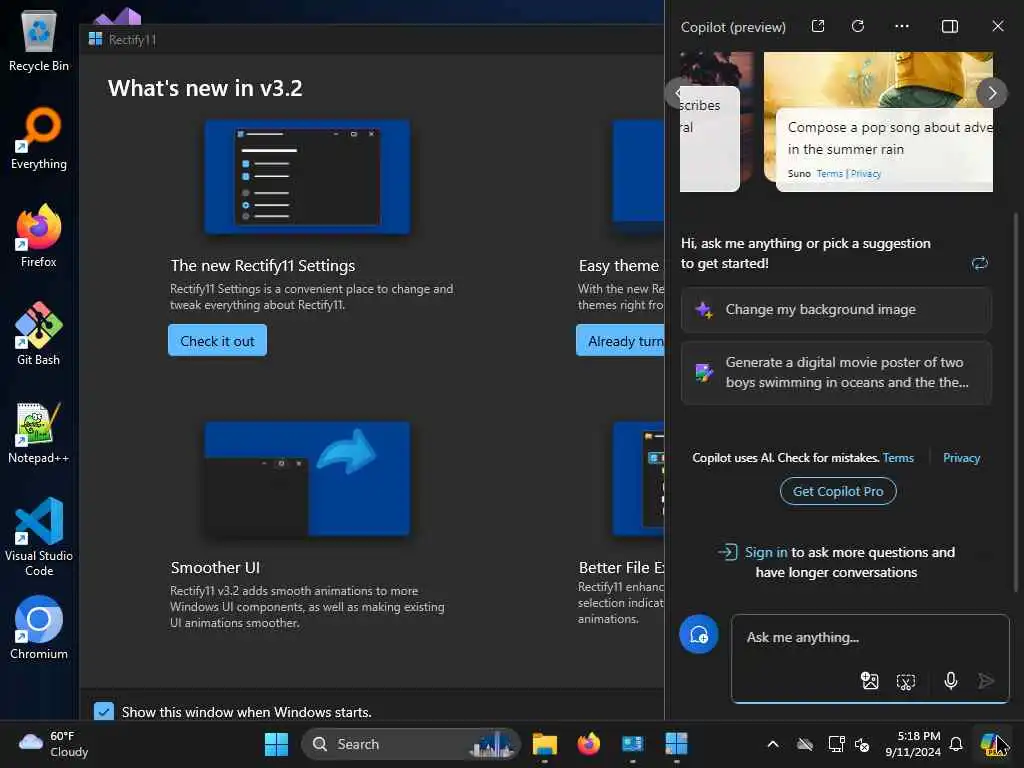
Task: Show hidden system tray icons
Action: (773, 744)
